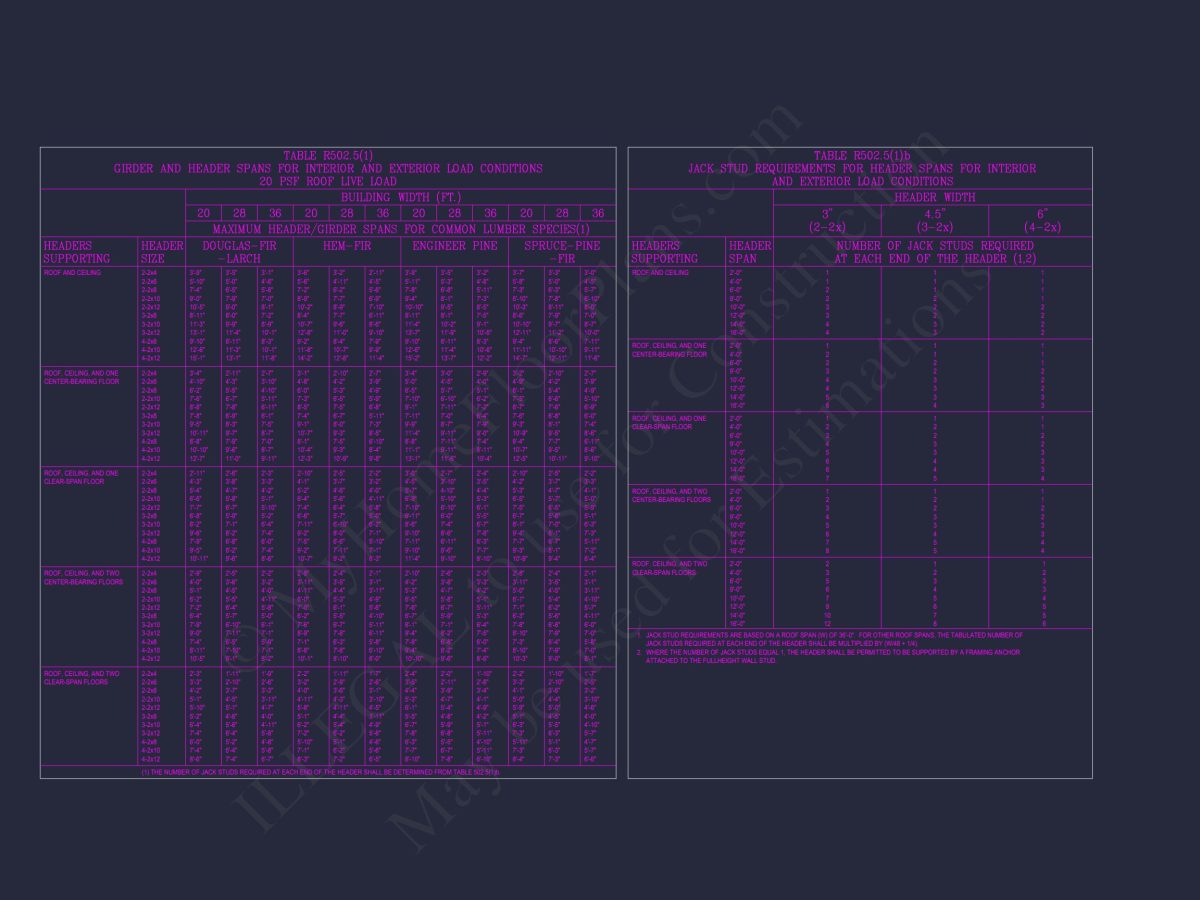Select the 4.5" (3-2x) header width cell

934,220
